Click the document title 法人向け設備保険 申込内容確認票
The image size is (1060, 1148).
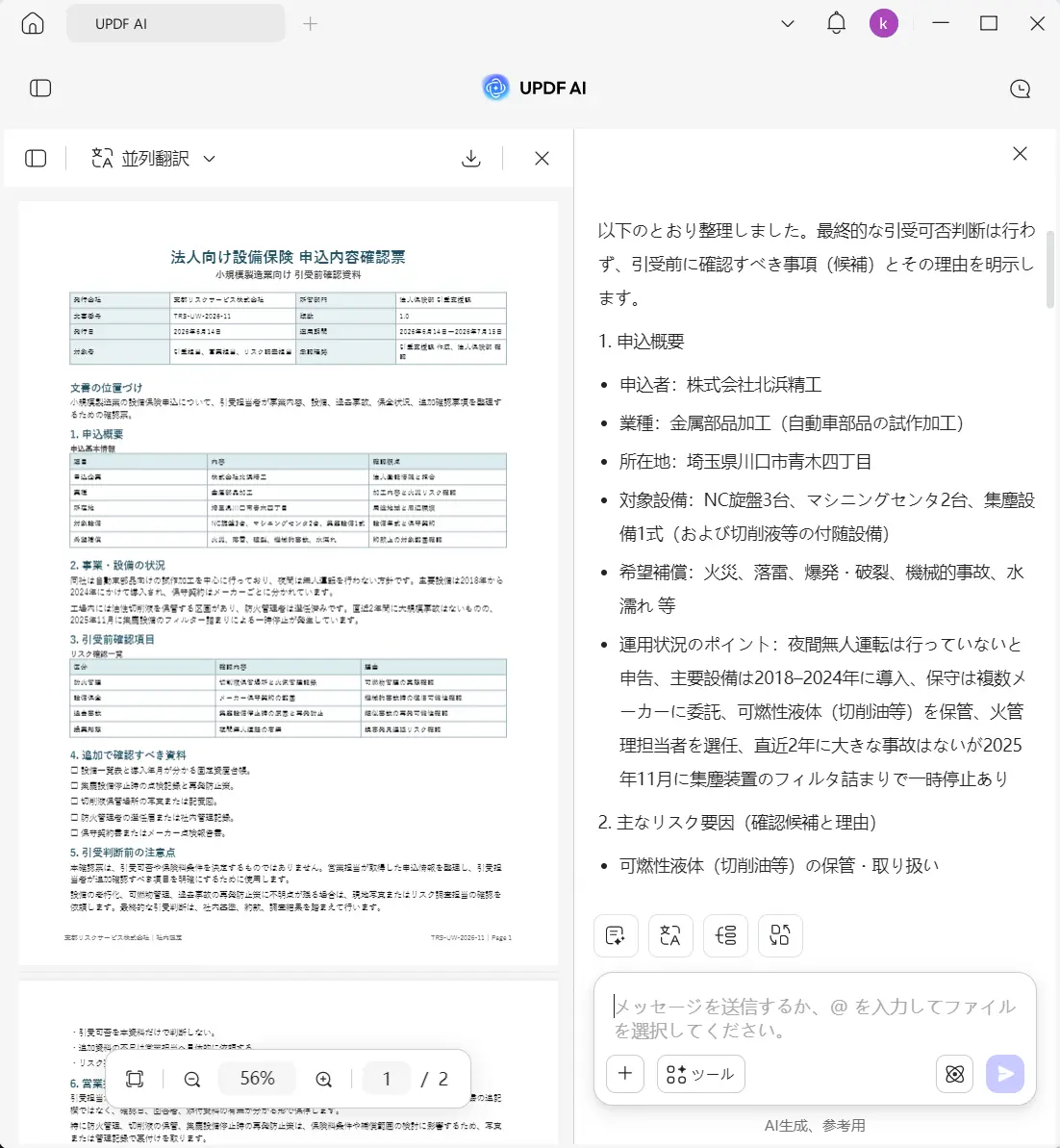click(x=288, y=257)
